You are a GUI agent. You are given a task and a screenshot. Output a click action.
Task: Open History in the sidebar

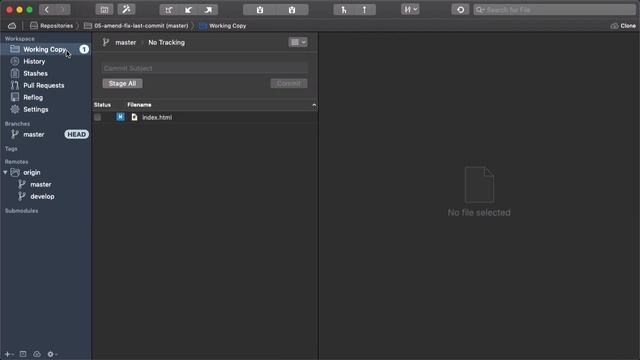[34, 61]
